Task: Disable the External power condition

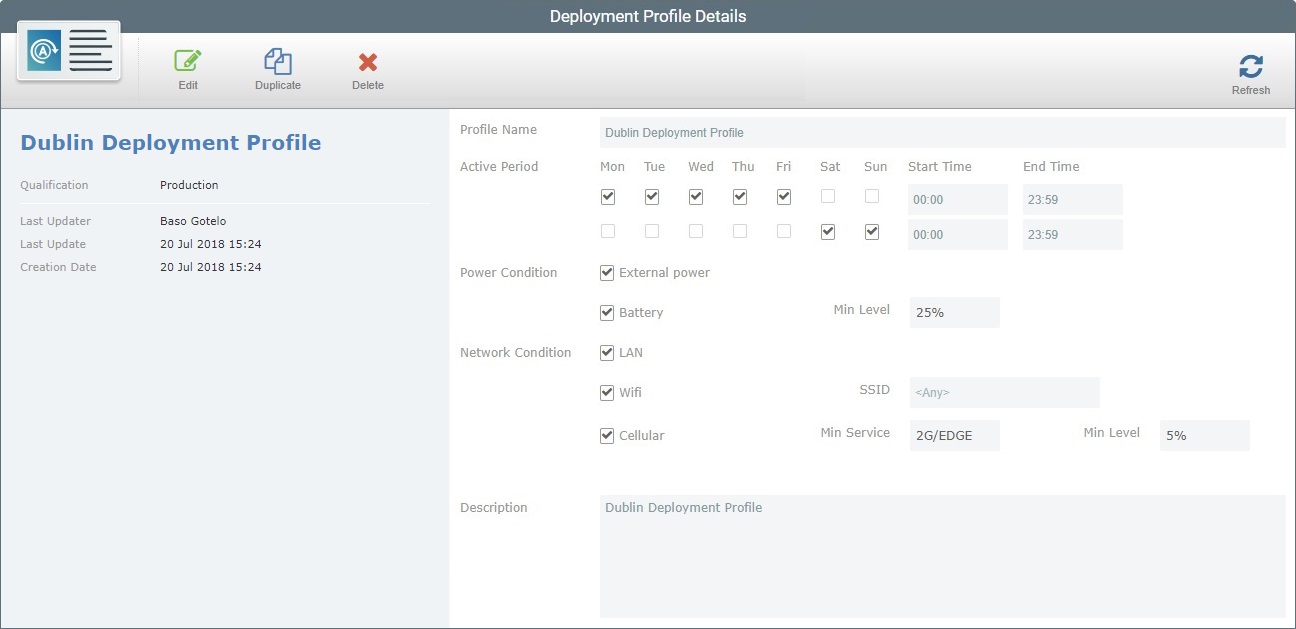Action: pos(606,272)
